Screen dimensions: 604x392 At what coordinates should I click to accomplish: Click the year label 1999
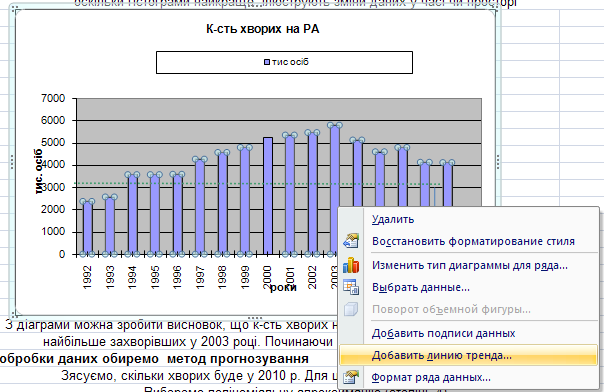pyautogui.click(x=245, y=277)
